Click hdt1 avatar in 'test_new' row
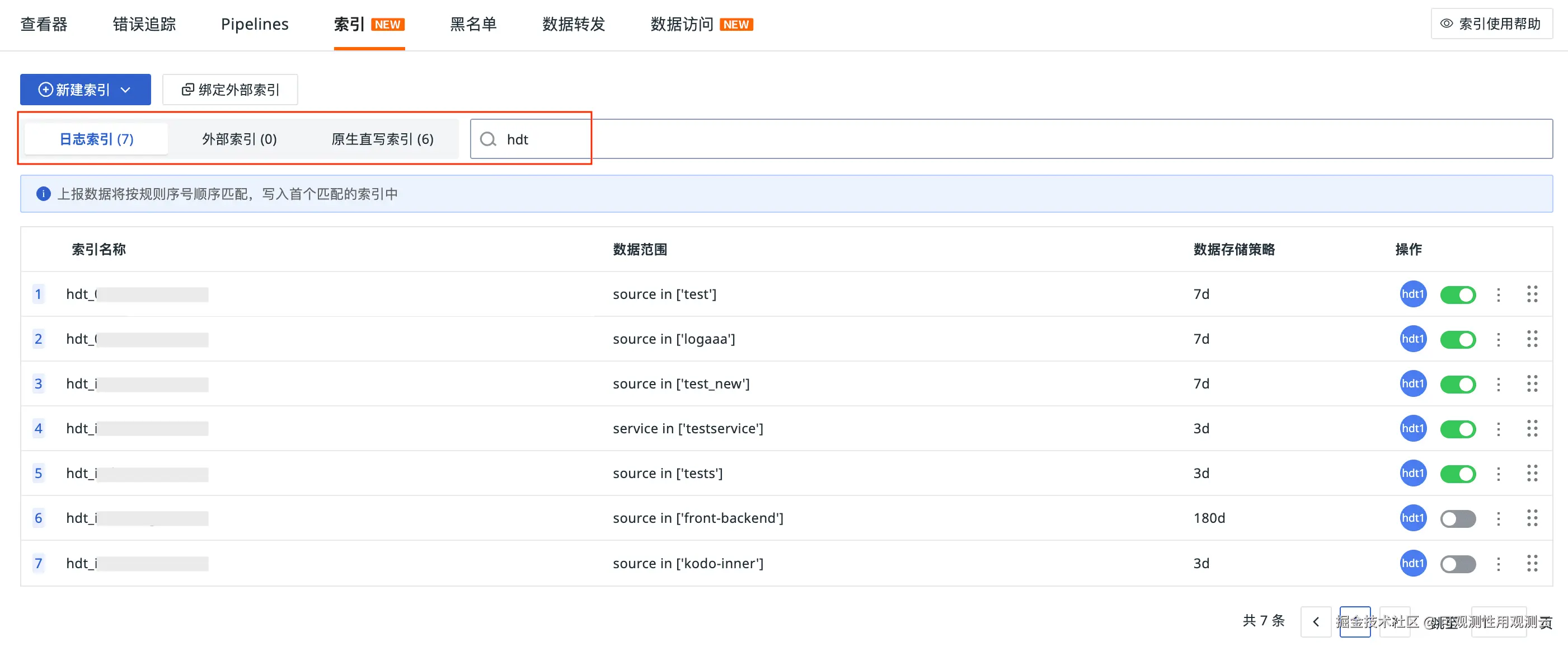This screenshot has width=1568, height=646. coord(1412,383)
